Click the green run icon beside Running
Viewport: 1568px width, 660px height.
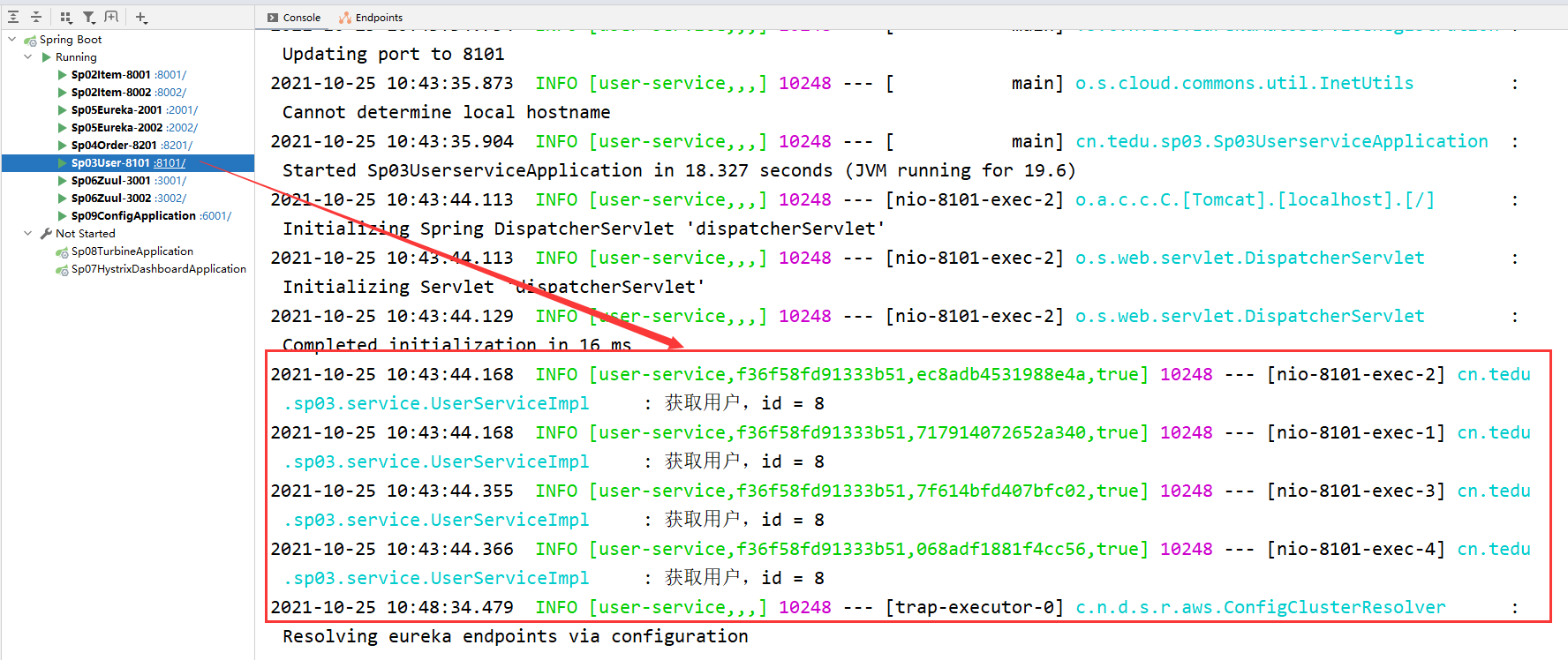point(47,57)
